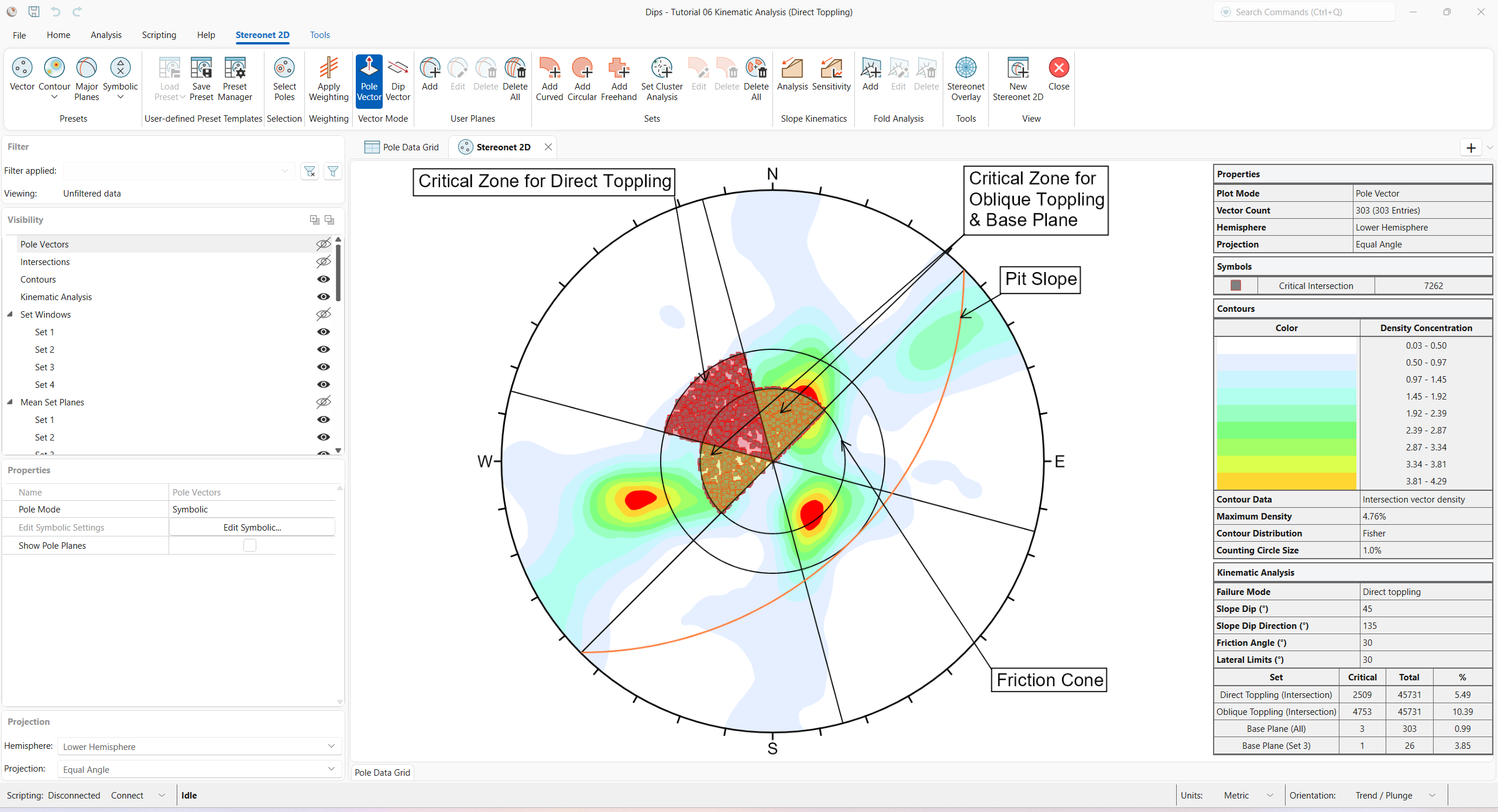Viewport: 1498px width, 812px height.
Task: Click the clear filter icon
Action: (x=310, y=171)
